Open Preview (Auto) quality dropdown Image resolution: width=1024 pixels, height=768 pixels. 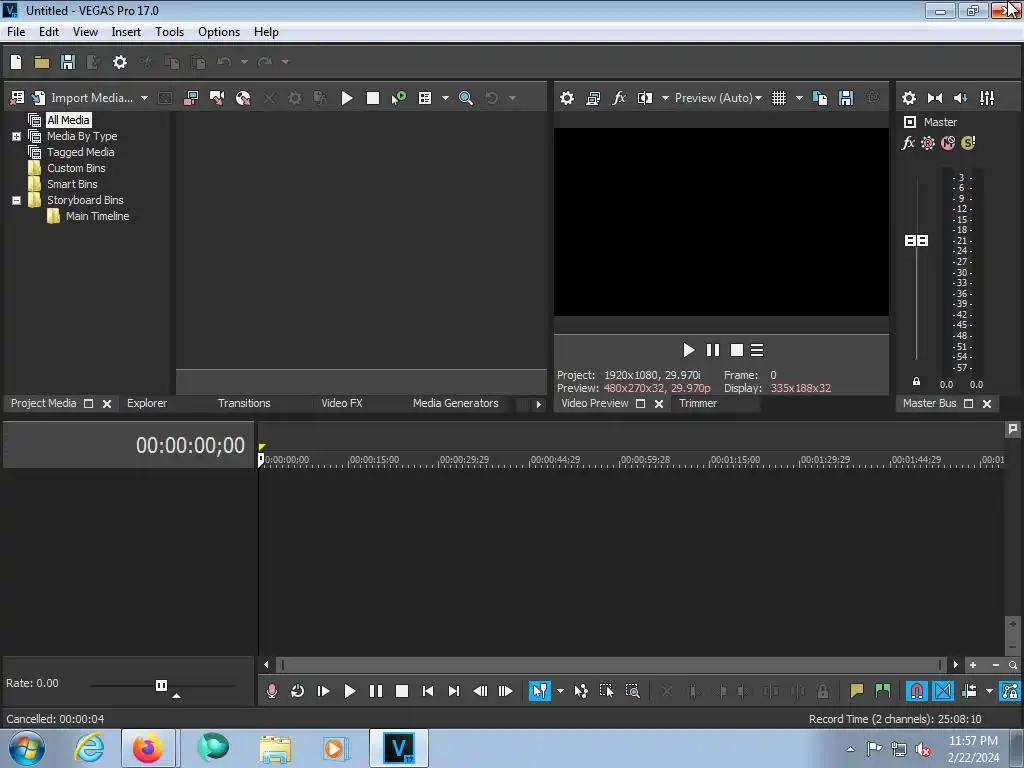(x=718, y=98)
